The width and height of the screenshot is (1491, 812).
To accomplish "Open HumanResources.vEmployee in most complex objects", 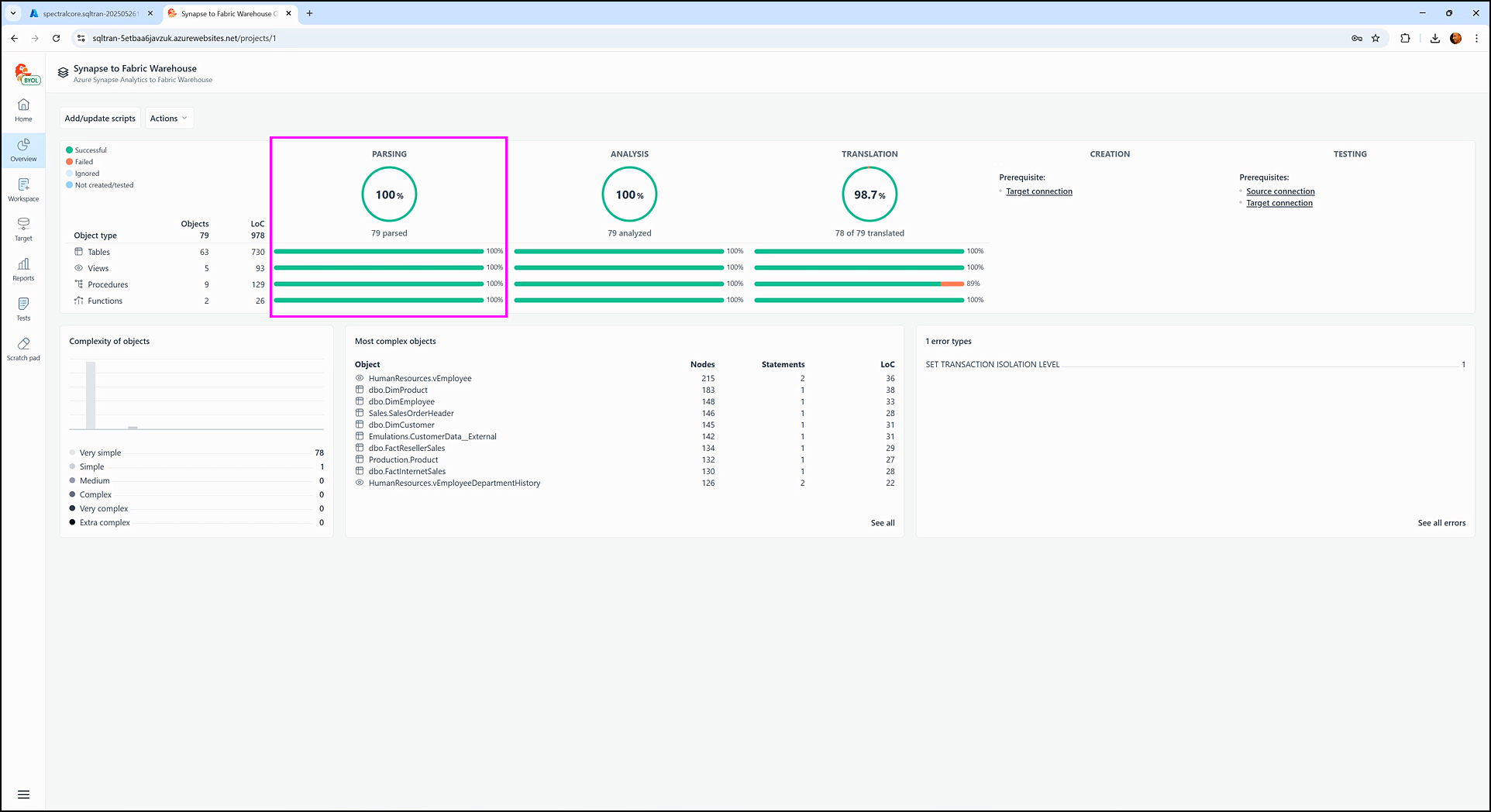I will (x=419, y=378).
